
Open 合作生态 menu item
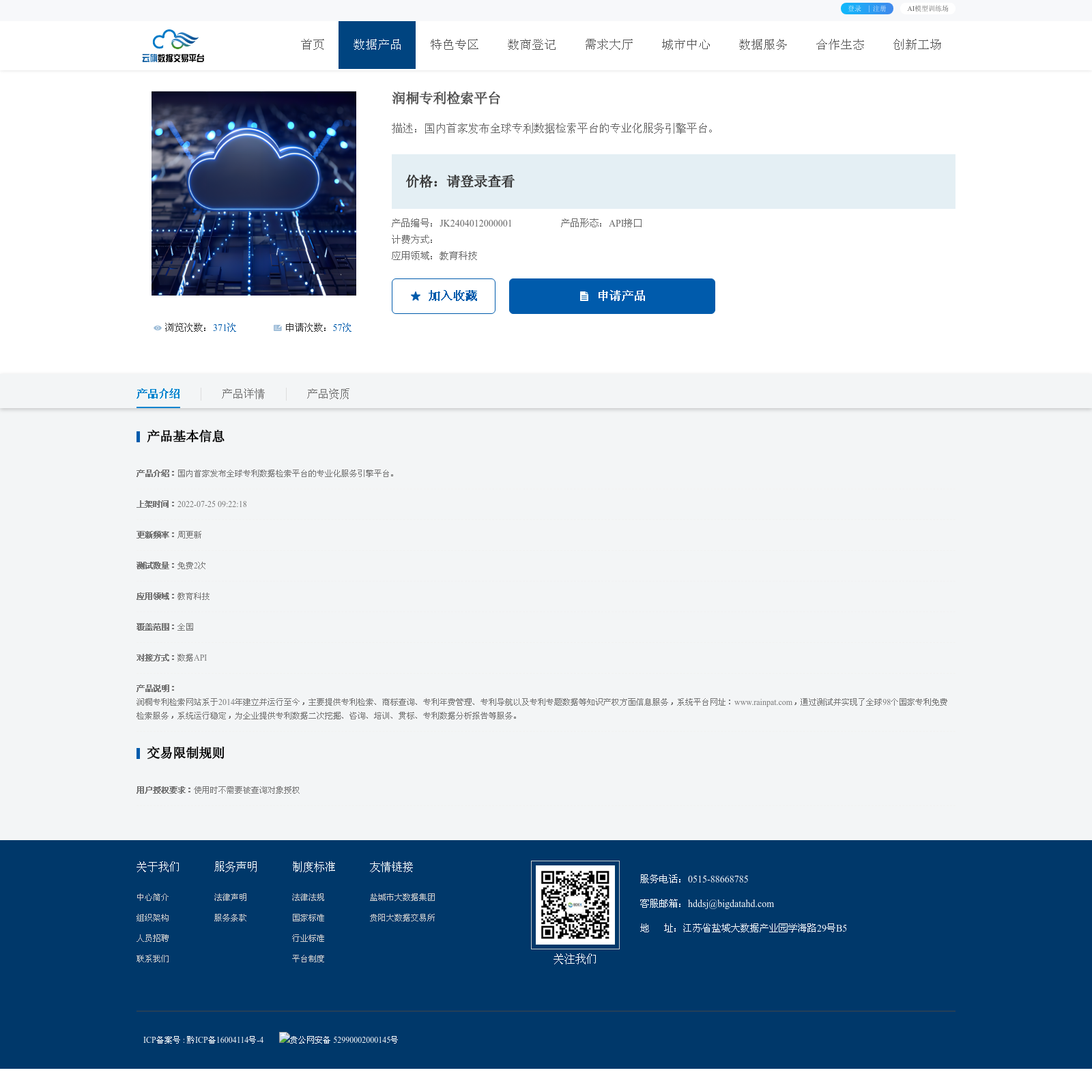[840, 45]
